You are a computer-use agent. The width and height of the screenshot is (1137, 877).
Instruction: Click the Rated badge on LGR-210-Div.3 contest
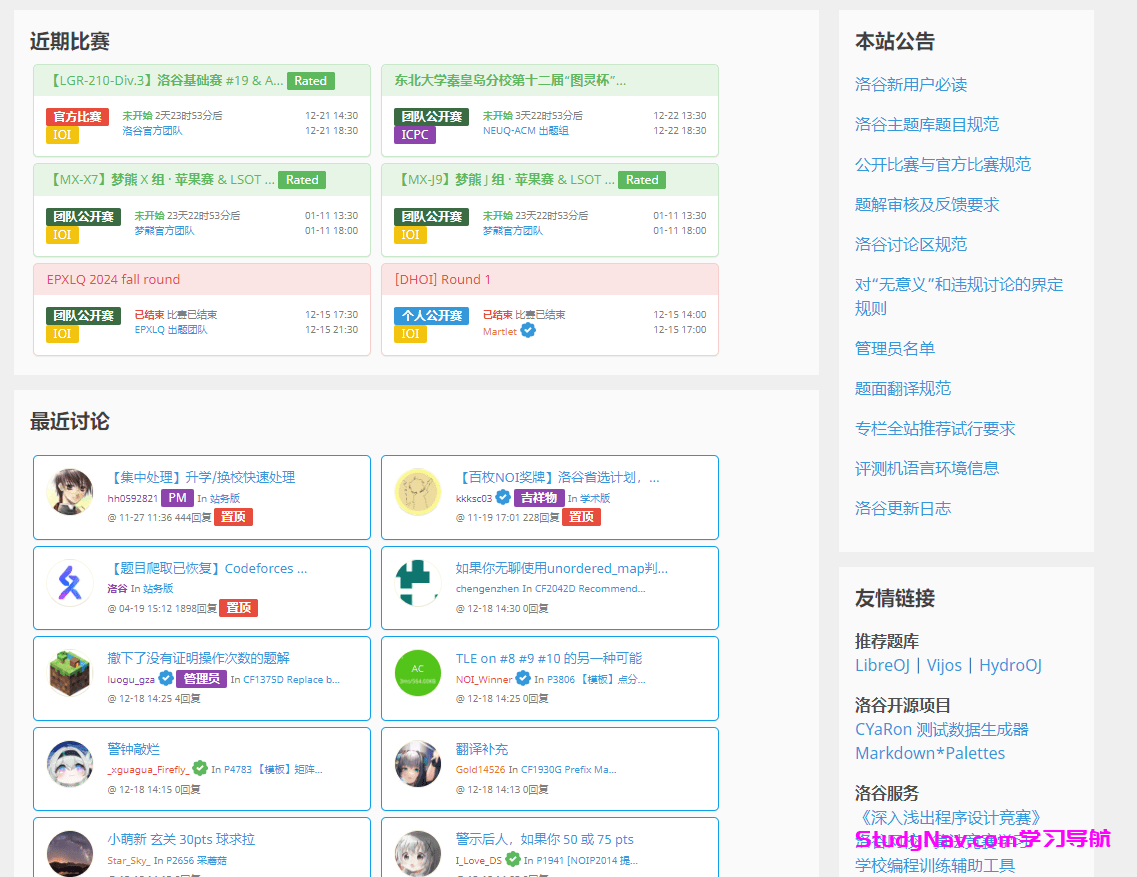click(311, 81)
